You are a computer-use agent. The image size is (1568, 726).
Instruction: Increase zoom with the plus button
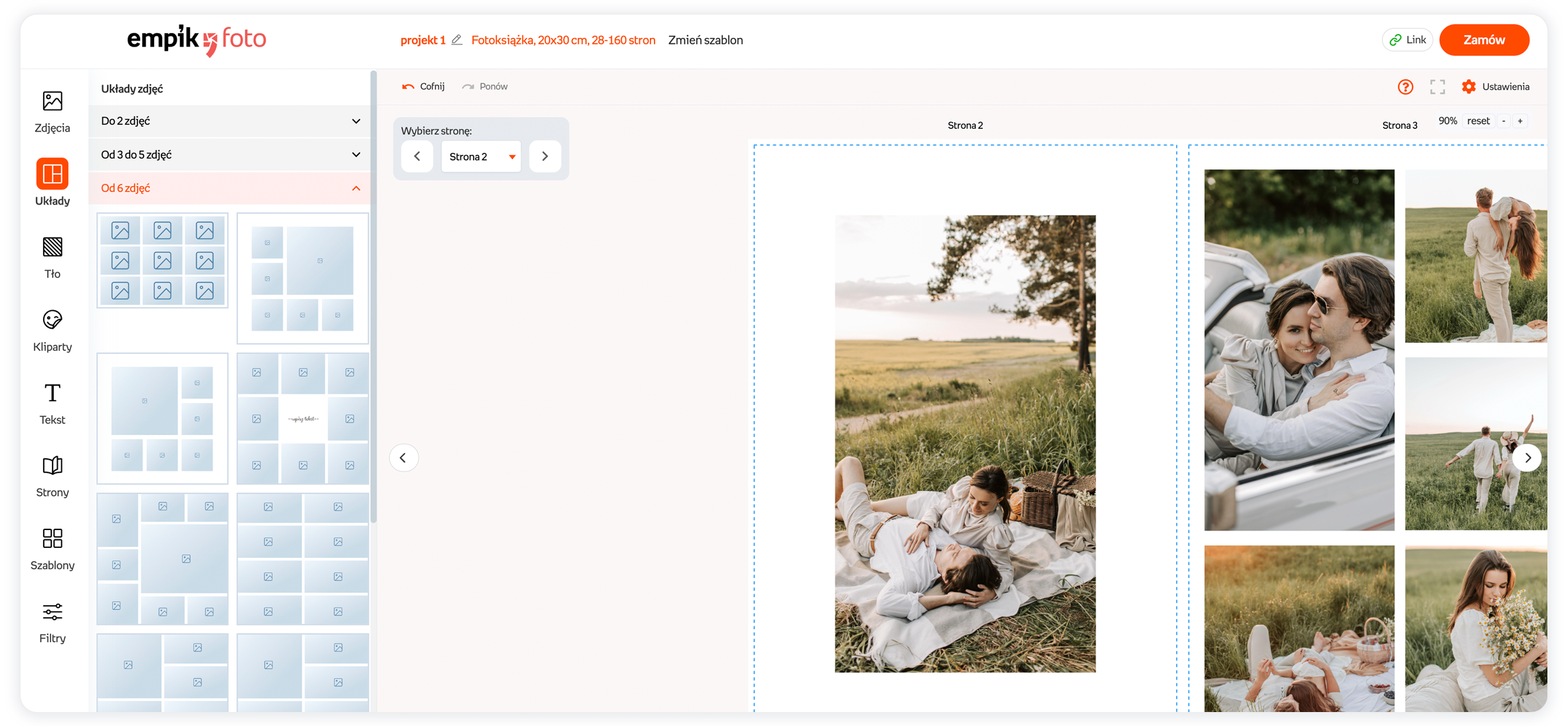coord(1520,121)
